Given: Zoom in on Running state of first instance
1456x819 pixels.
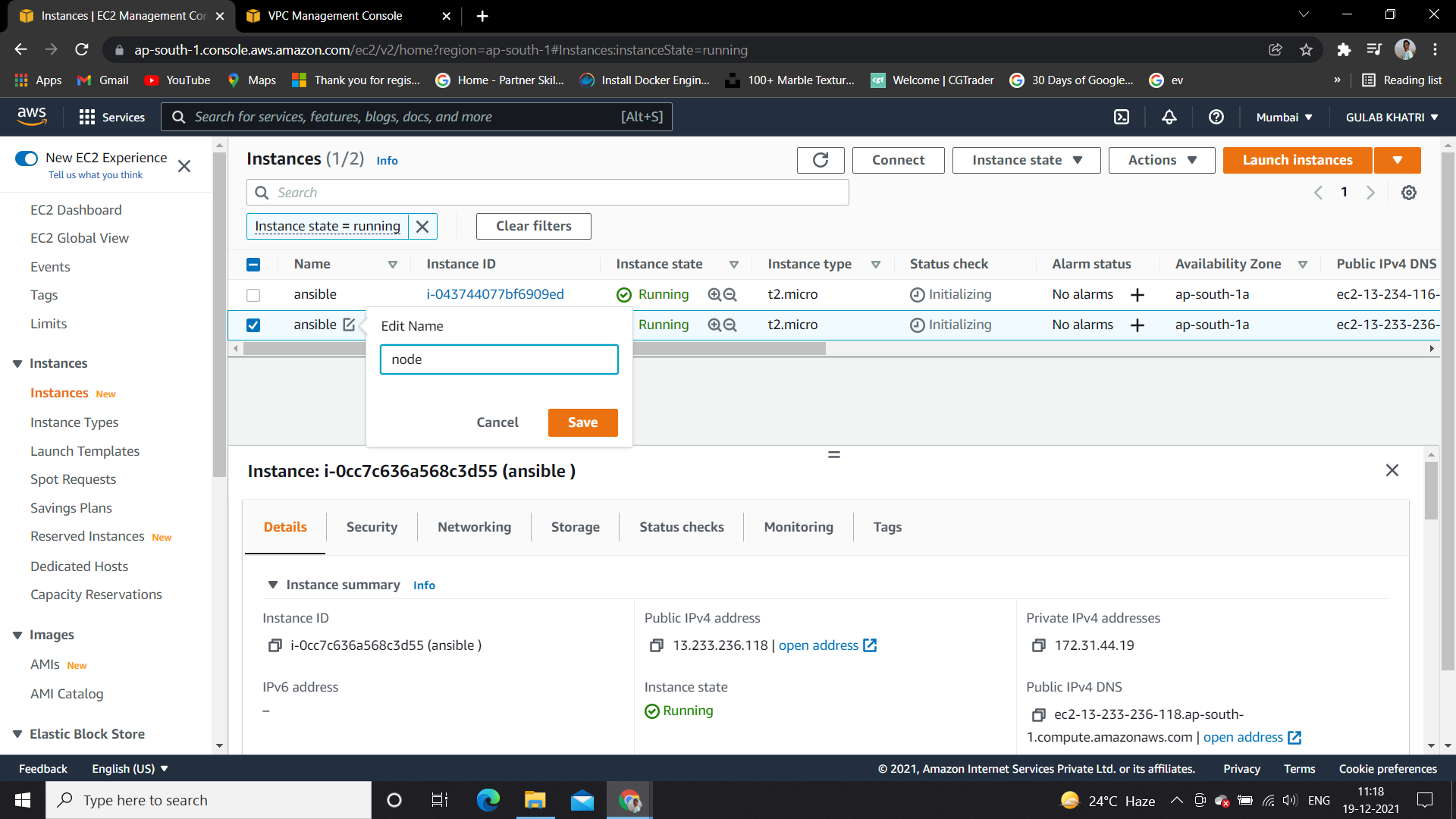Looking at the screenshot, I should click(x=713, y=294).
